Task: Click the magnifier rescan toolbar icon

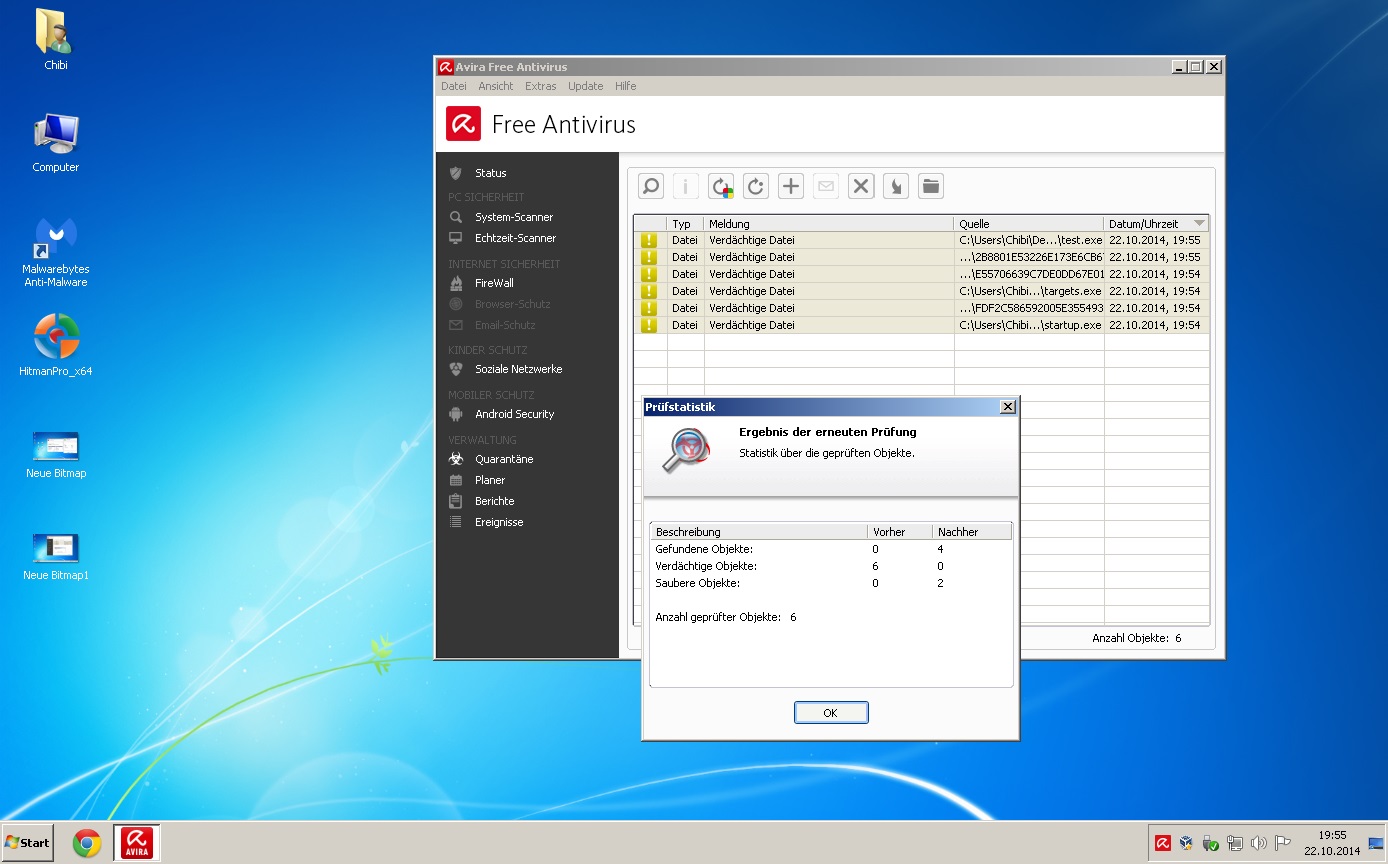Action: click(651, 186)
